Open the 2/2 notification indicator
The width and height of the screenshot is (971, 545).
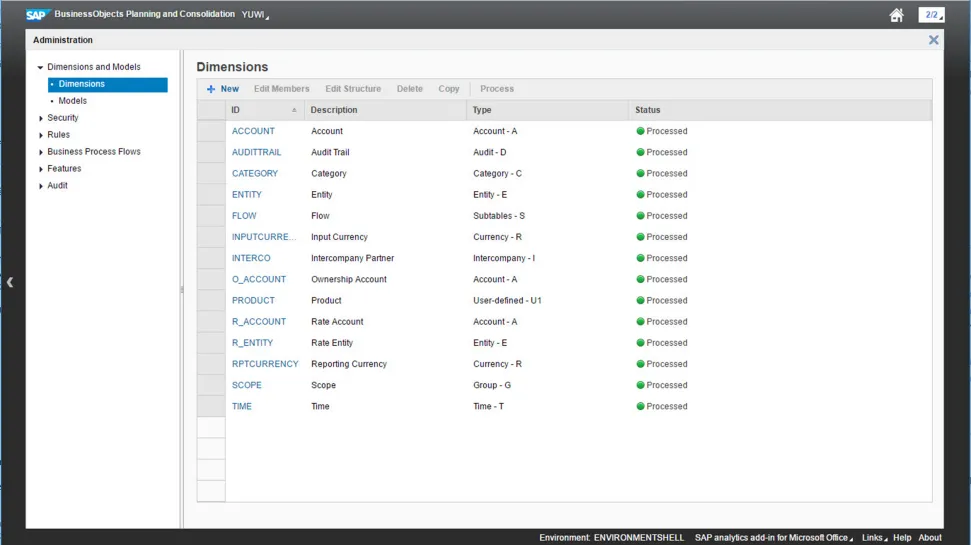tap(931, 15)
